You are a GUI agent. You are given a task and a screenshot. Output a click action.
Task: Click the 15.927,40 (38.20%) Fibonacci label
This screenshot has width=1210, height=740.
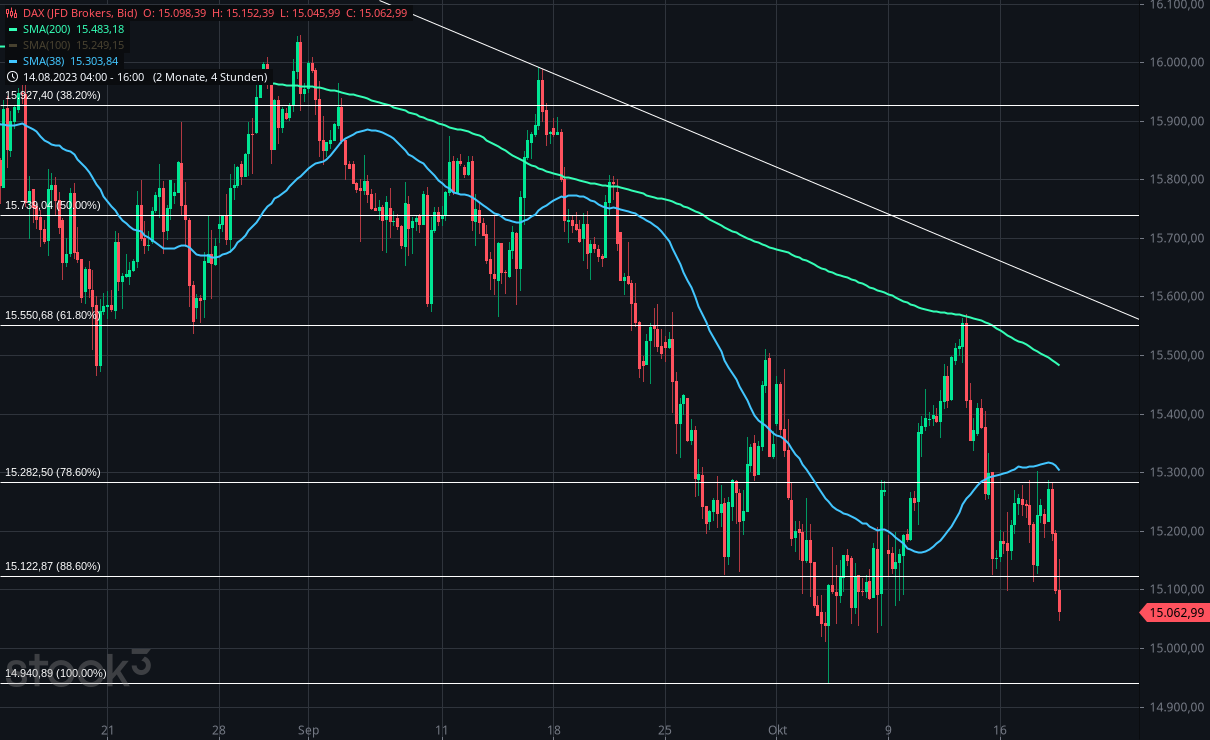point(53,96)
